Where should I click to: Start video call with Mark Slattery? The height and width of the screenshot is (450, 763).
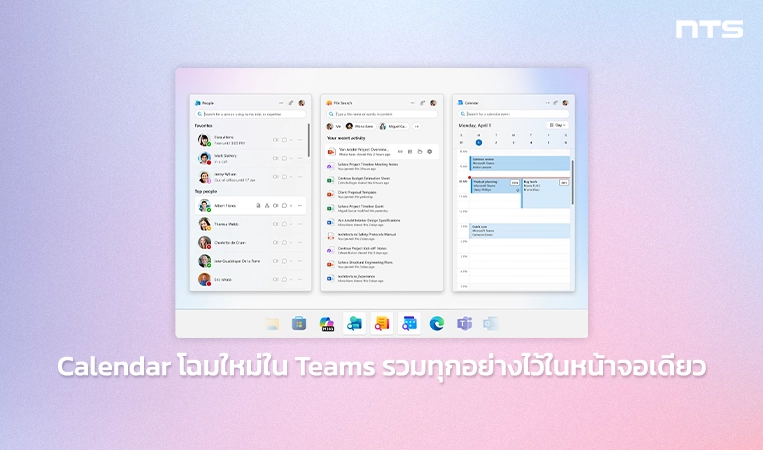(x=275, y=158)
